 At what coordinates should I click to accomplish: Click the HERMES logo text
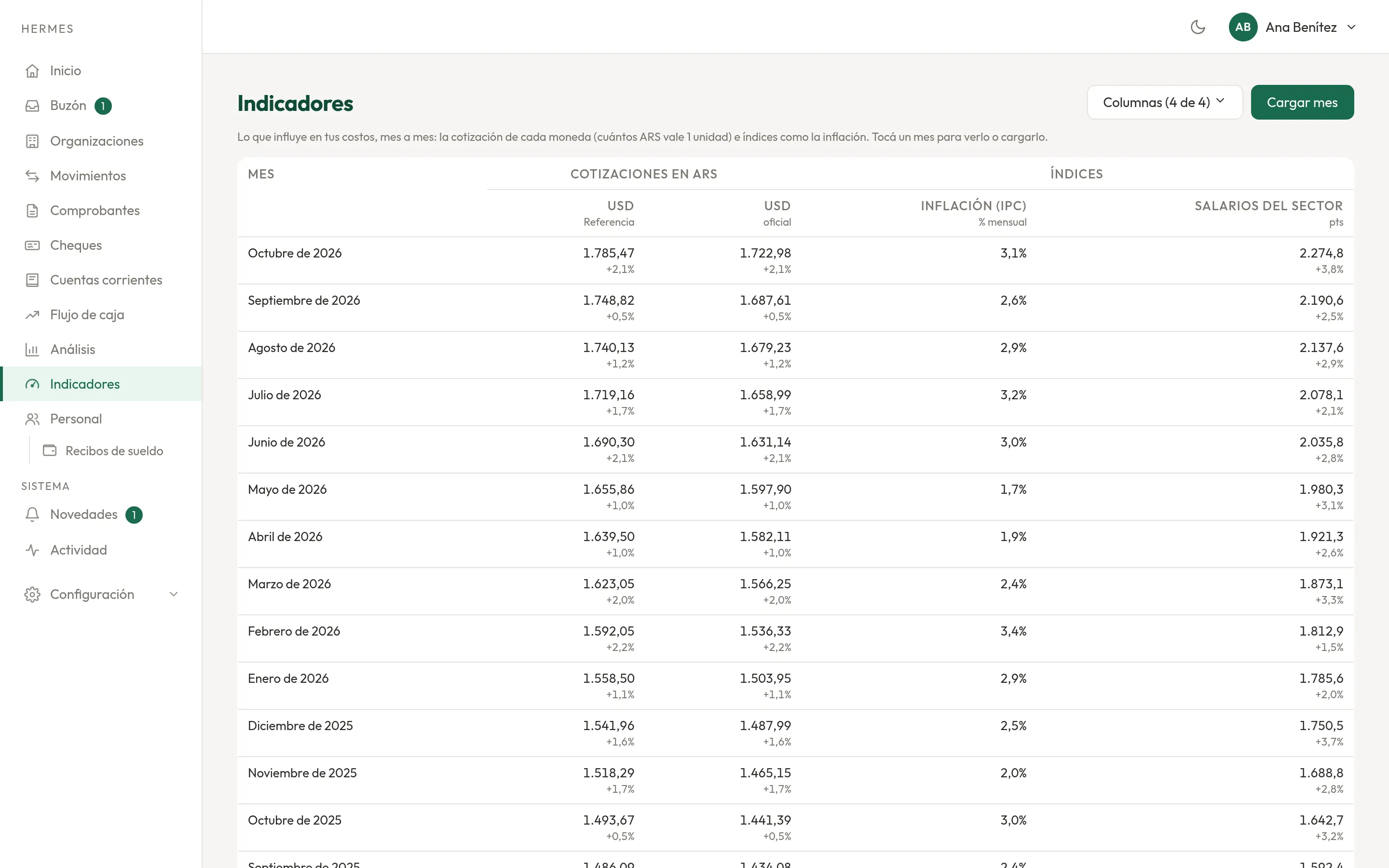click(47, 29)
